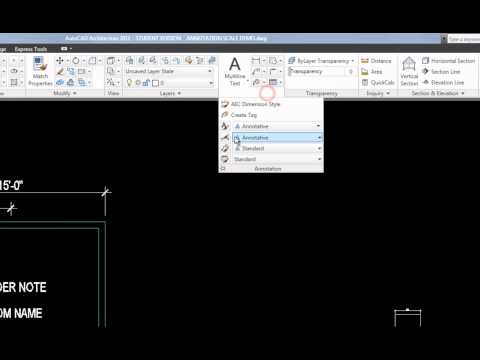Click the dimension style icon beside highlighted Annotative
480x360 pixels.
(x=225, y=137)
